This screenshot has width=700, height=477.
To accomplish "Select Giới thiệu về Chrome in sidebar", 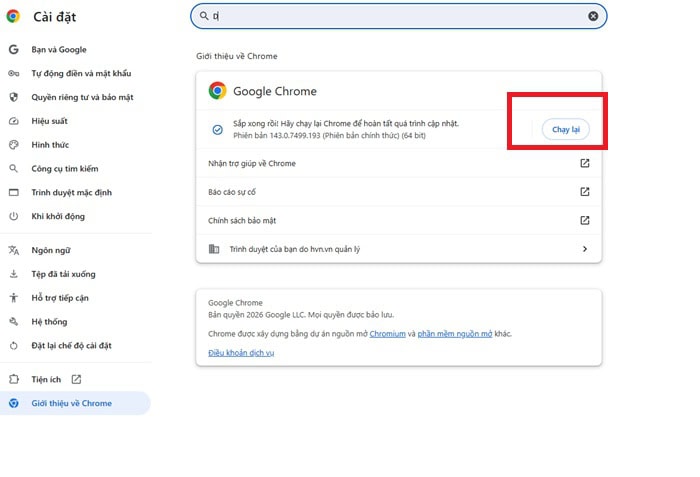I will click(x=75, y=403).
